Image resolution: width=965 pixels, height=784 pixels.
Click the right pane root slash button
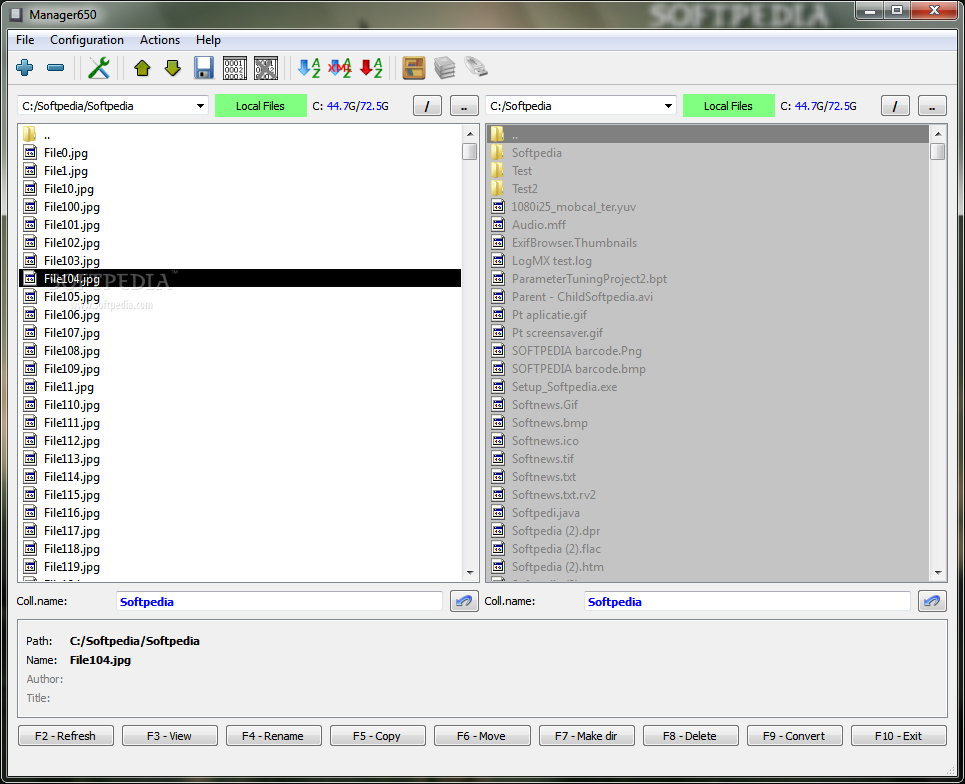click(x=895, y=106)
